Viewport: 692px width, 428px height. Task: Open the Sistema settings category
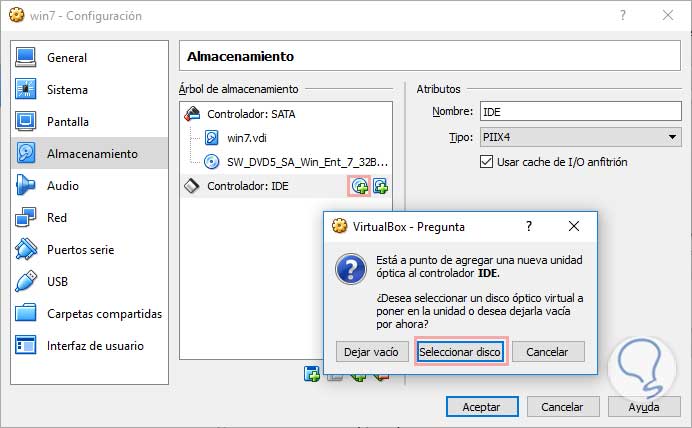(89, 90)
